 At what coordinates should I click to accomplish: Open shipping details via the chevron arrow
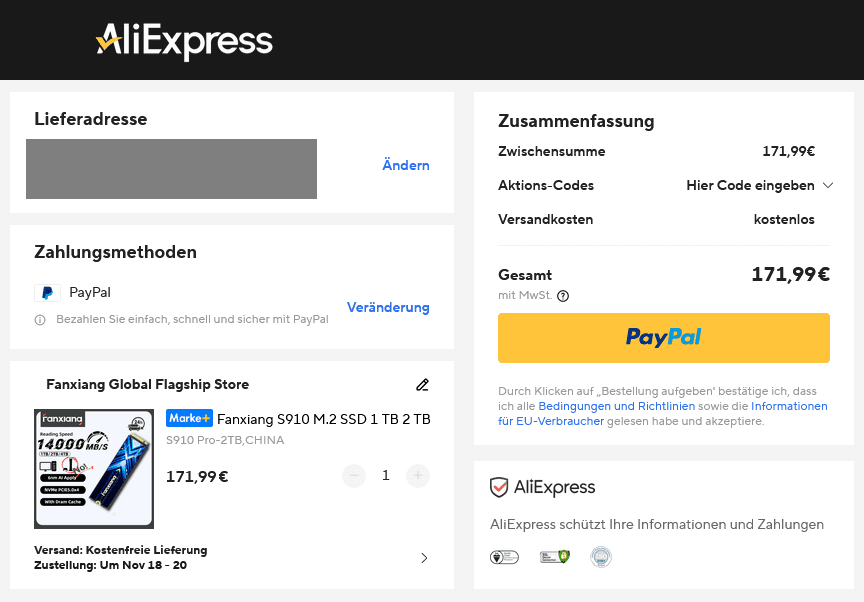[424, 558]
